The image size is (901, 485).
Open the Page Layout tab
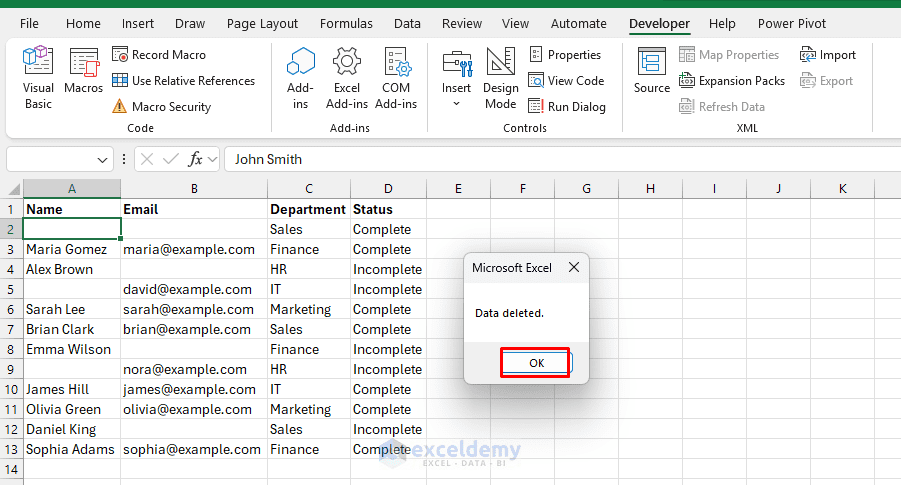262,24
